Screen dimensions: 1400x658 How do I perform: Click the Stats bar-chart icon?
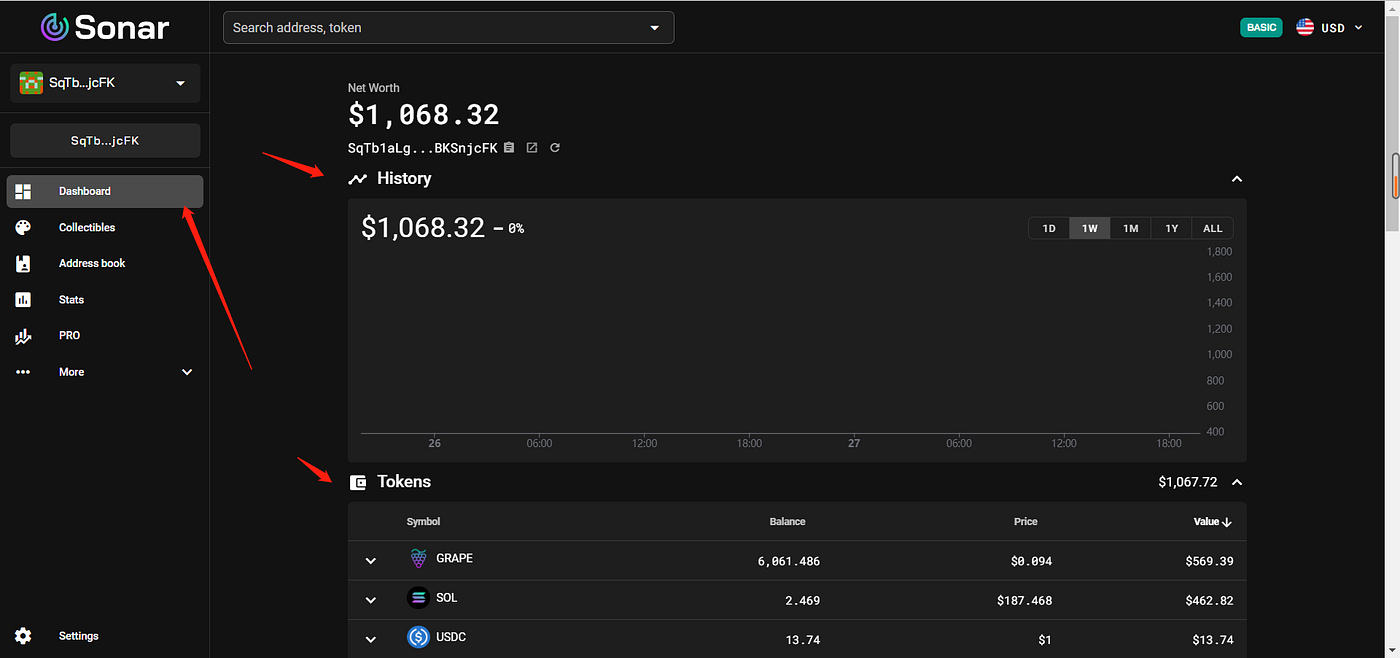24,300
